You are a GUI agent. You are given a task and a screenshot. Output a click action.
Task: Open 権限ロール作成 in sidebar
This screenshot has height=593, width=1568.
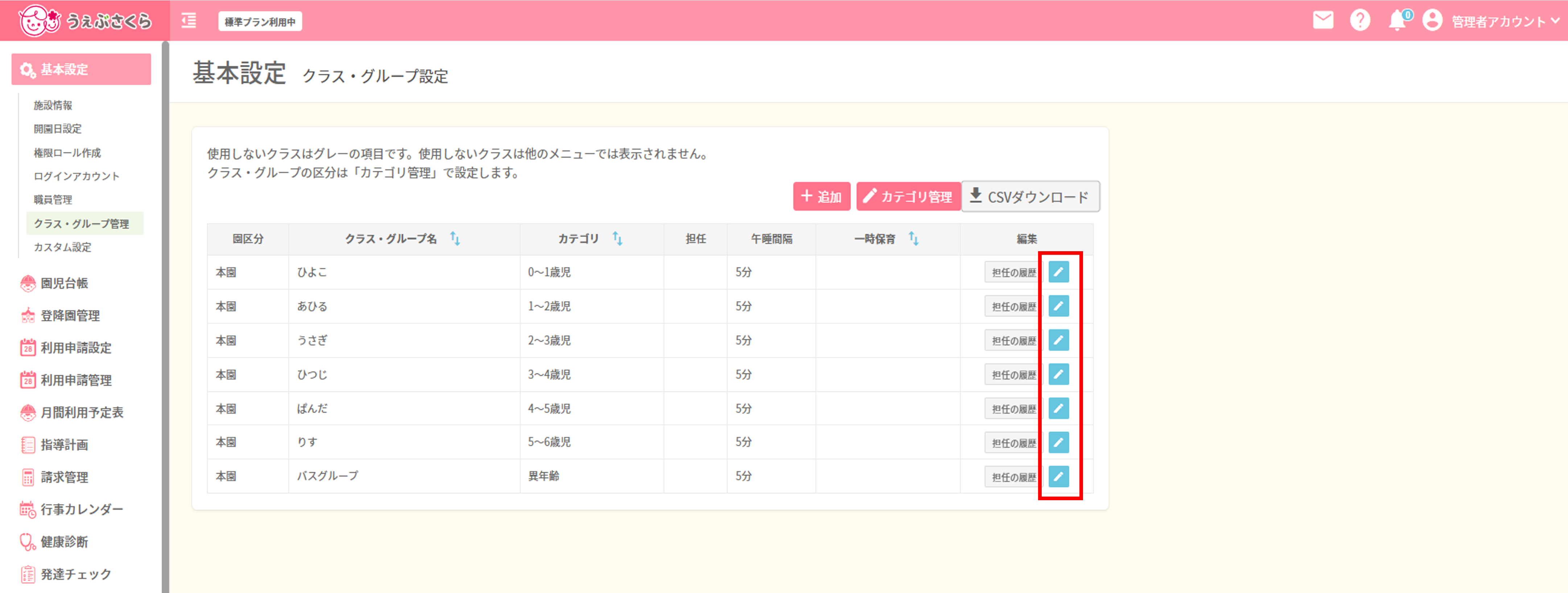[x=67, y=153]
